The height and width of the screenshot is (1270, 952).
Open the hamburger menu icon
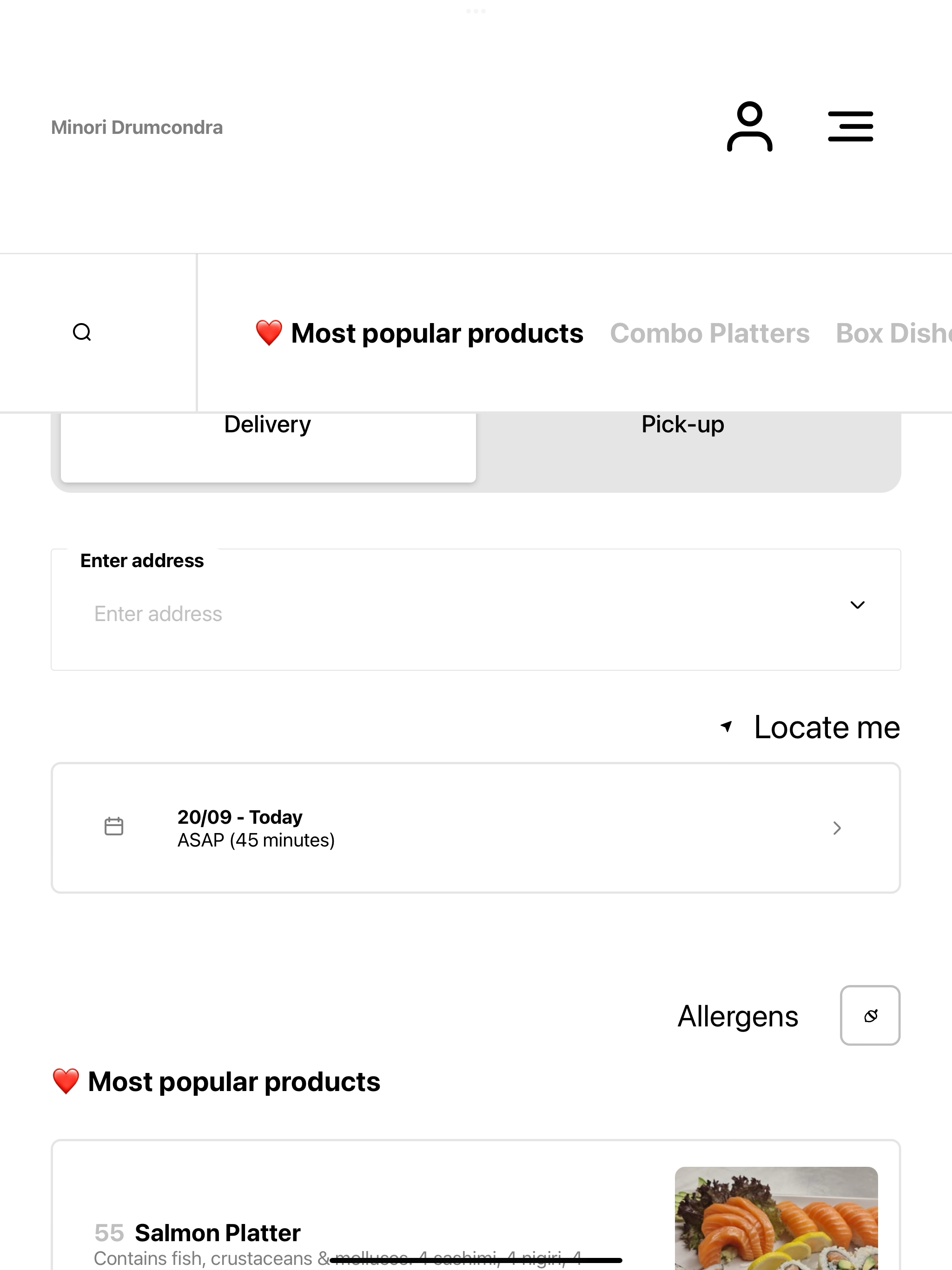[850, 126]
